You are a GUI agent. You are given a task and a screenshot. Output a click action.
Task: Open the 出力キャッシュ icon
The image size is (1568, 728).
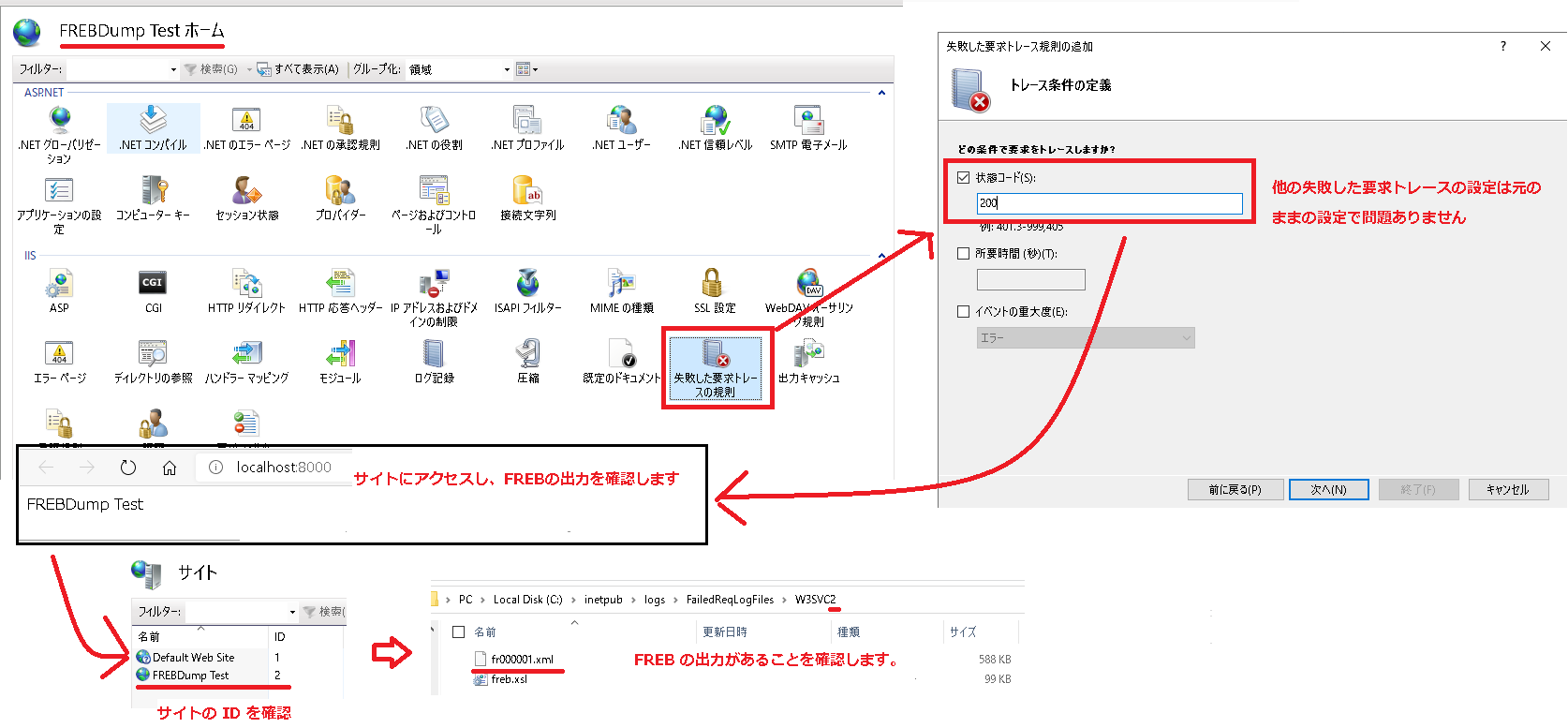[x=808, y=361]
